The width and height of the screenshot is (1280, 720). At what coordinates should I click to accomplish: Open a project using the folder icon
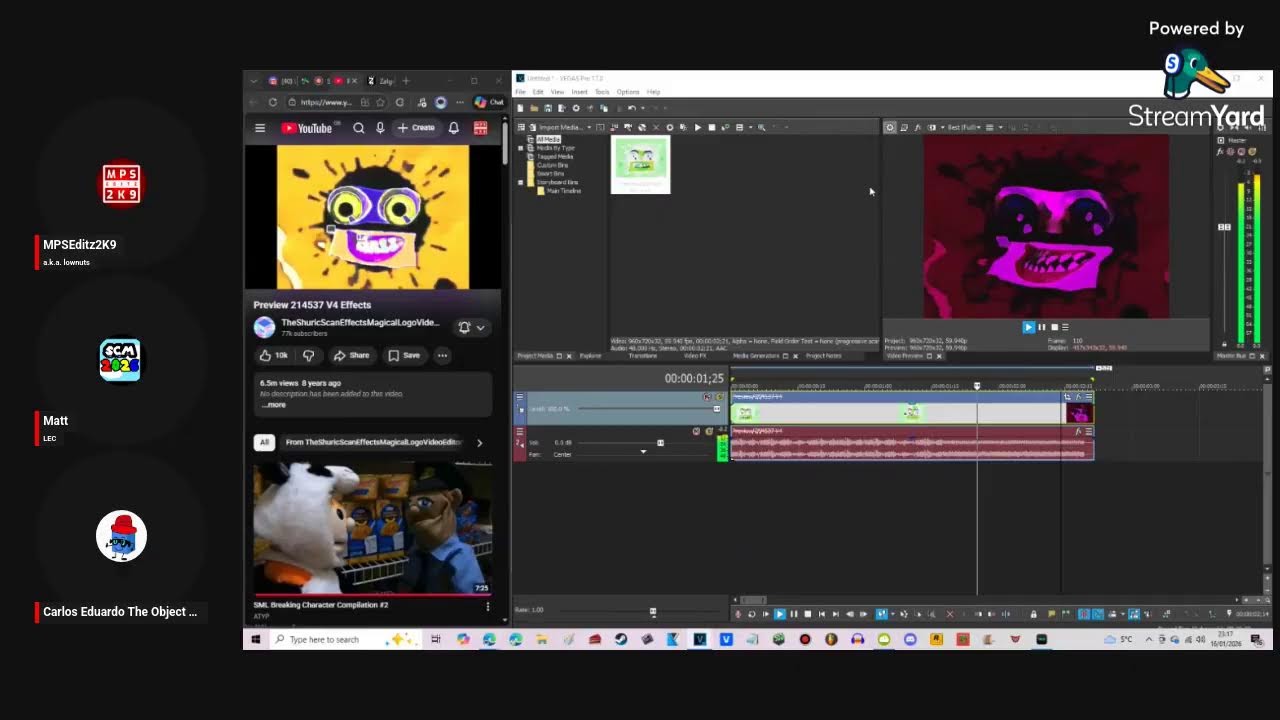[x=534, y=108]
